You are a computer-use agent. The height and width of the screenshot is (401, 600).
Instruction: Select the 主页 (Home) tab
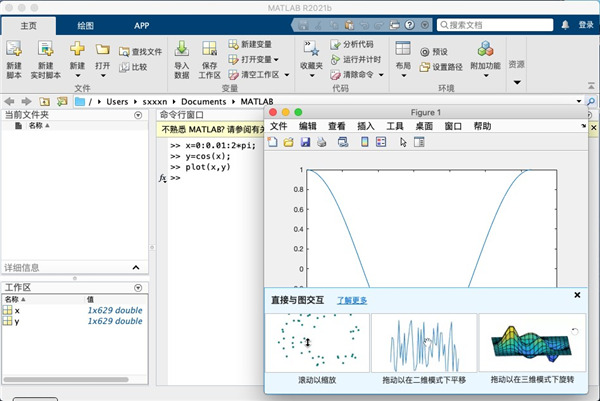pyautogui.click(x=29, y=26)
